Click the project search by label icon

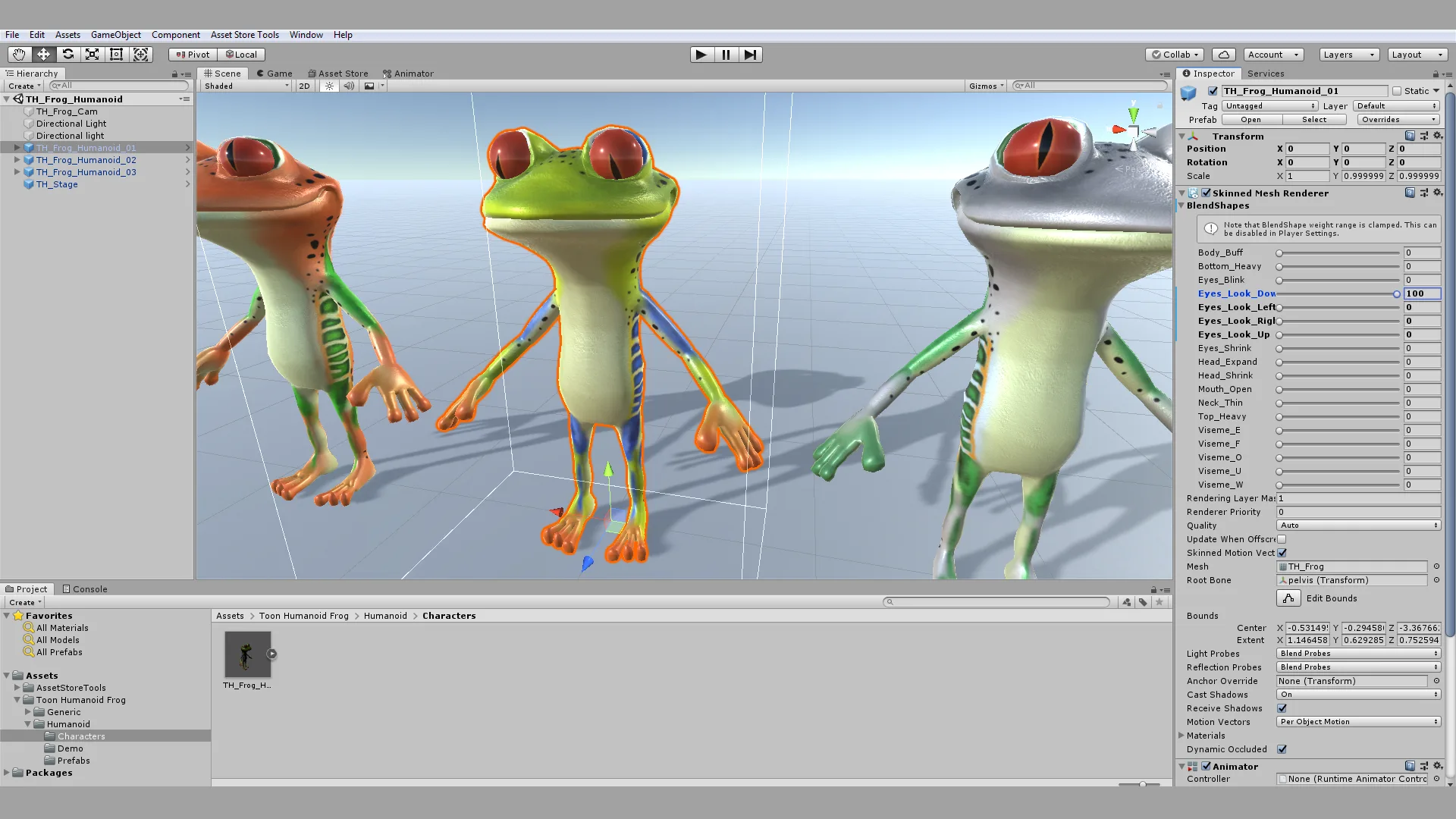tap(1143, 602)
